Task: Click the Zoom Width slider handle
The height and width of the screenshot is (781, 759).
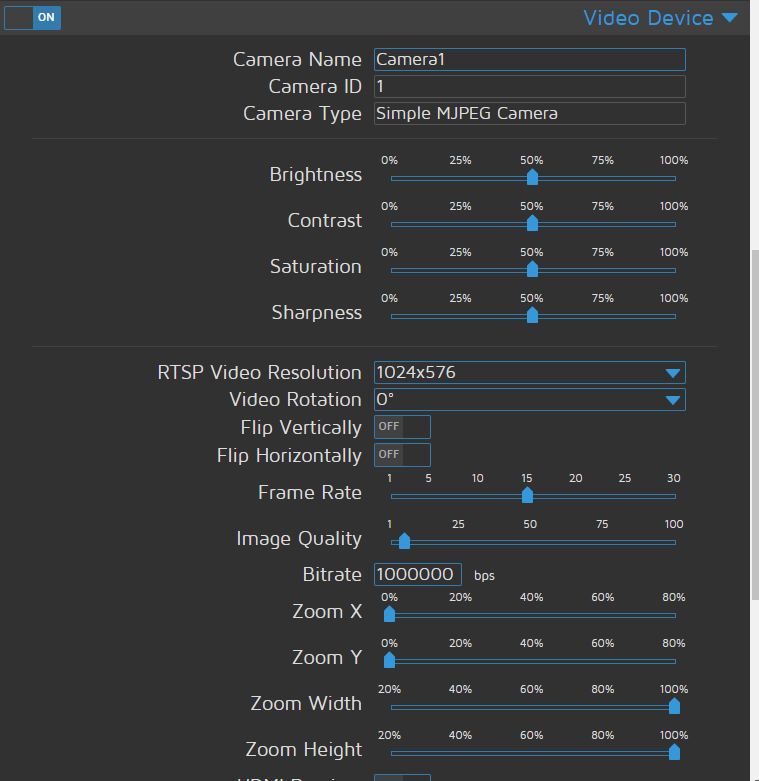Action: tap(674, 706)
